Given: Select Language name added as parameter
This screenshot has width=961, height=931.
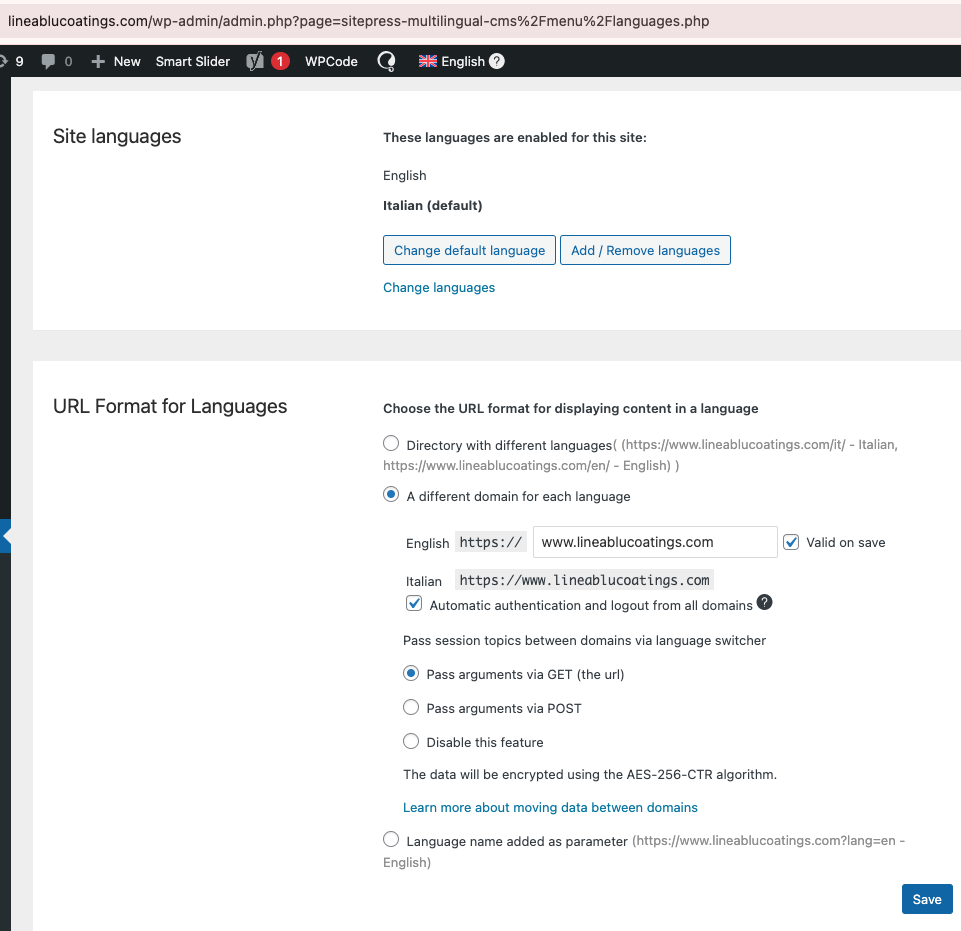Looking at the screenshot, I should click(391, 839).
